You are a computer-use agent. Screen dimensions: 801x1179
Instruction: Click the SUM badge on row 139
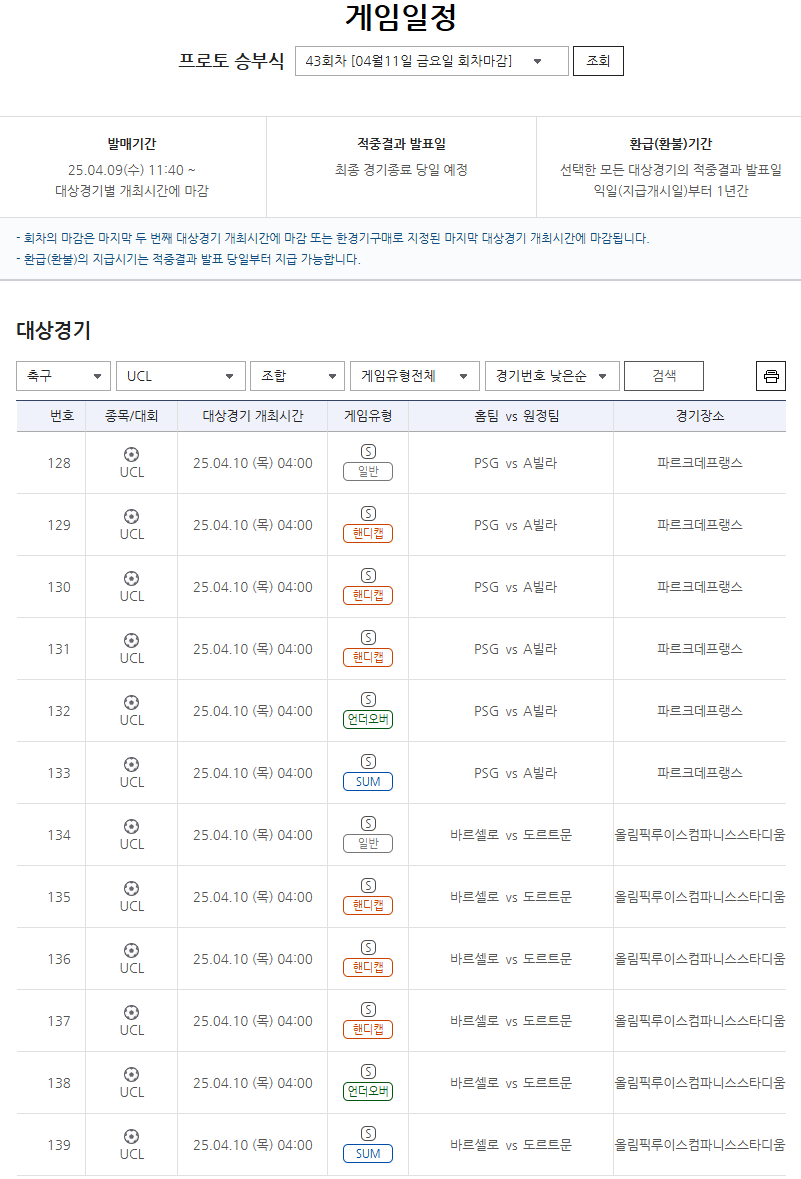[x=367, y=1152]
